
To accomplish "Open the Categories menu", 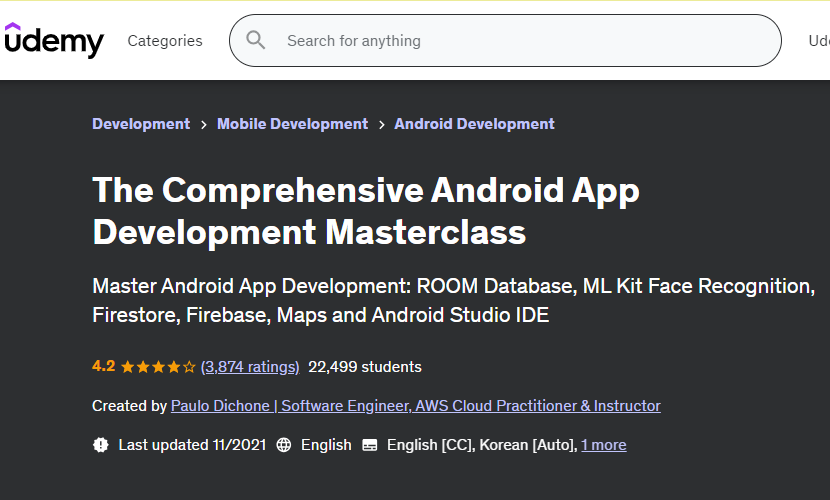I will pyautogui.click(x=165, y=41).
